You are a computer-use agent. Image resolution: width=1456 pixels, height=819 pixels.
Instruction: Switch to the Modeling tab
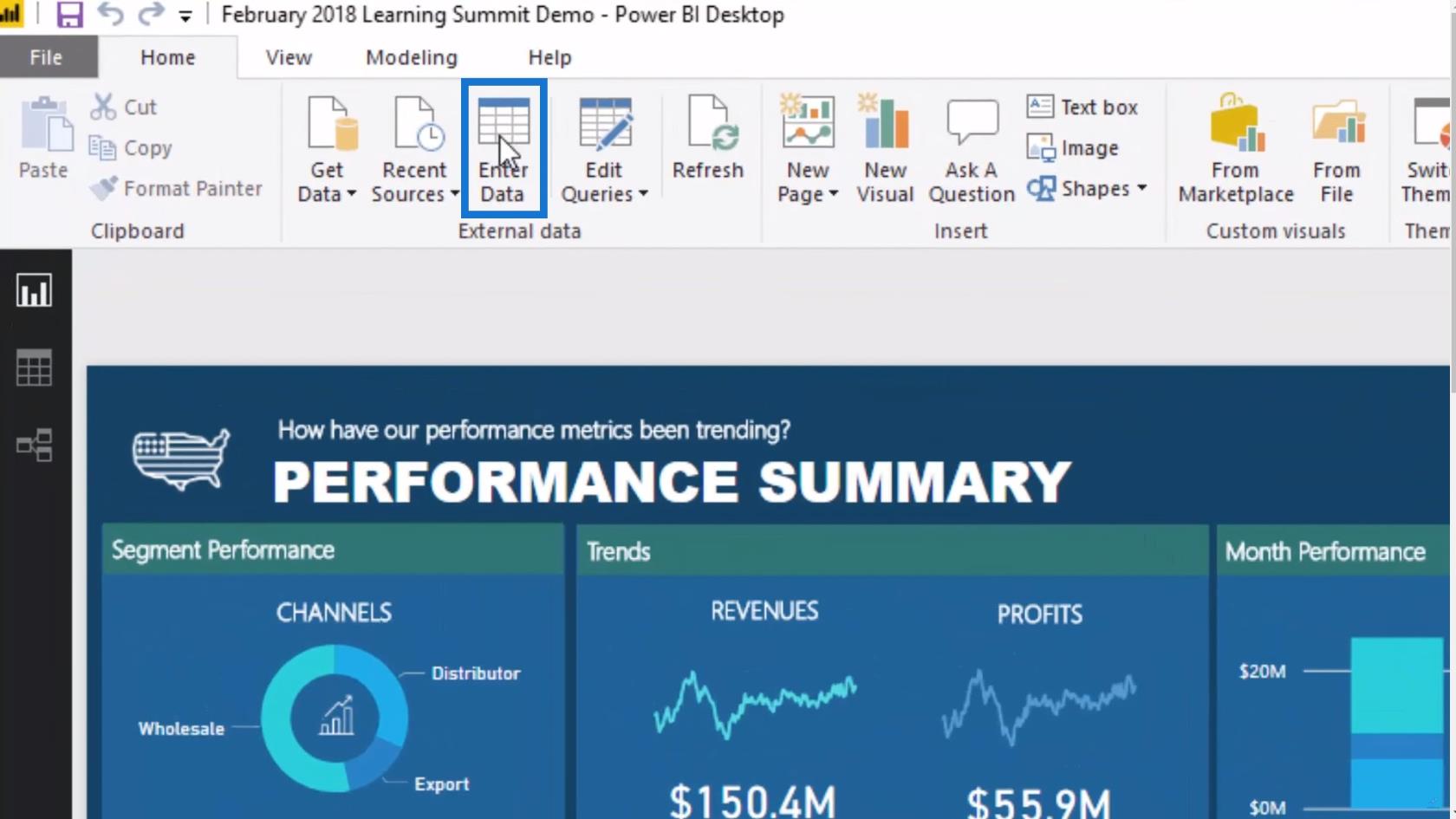point(412,57)
